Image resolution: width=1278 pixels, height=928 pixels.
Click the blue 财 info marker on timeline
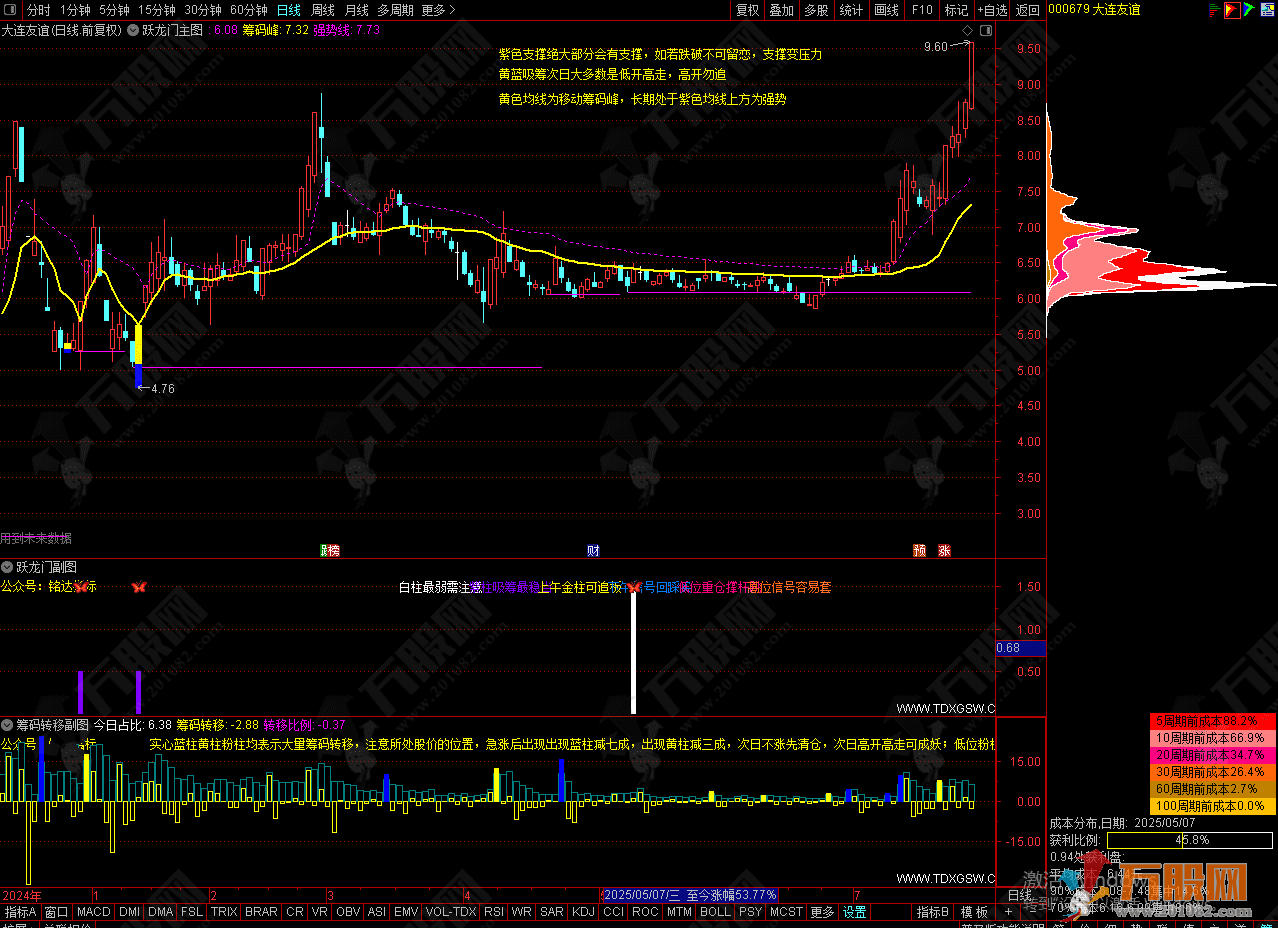[593, 550]
